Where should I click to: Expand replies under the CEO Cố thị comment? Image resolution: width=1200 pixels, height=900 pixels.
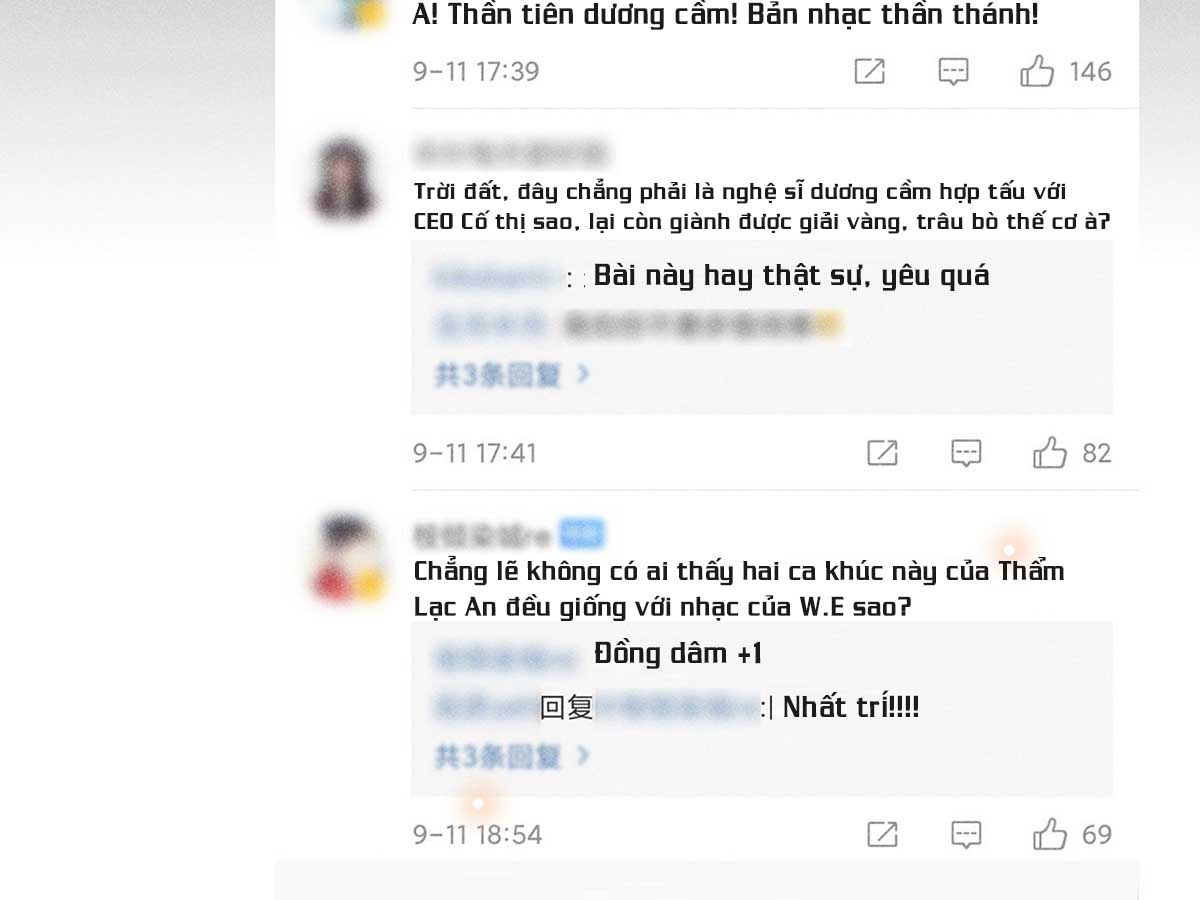coord(512,375)
